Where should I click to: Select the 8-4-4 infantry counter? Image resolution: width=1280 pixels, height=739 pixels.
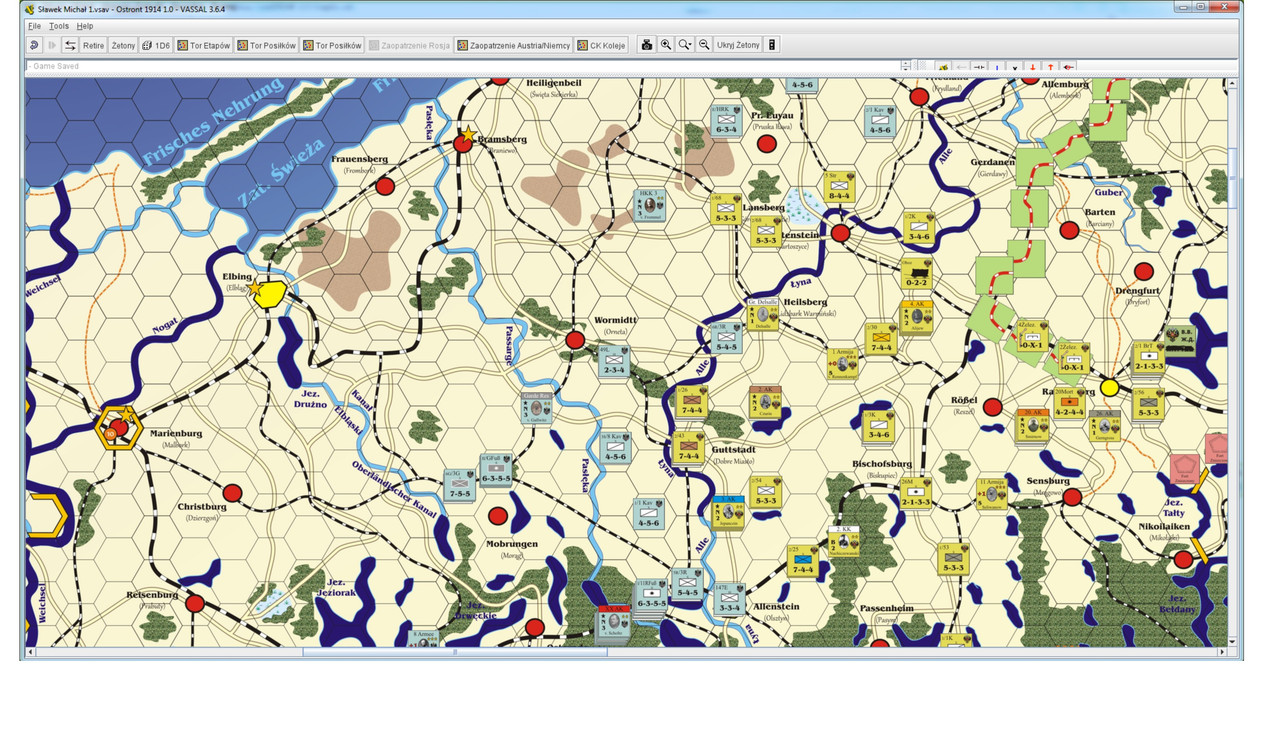841,187
